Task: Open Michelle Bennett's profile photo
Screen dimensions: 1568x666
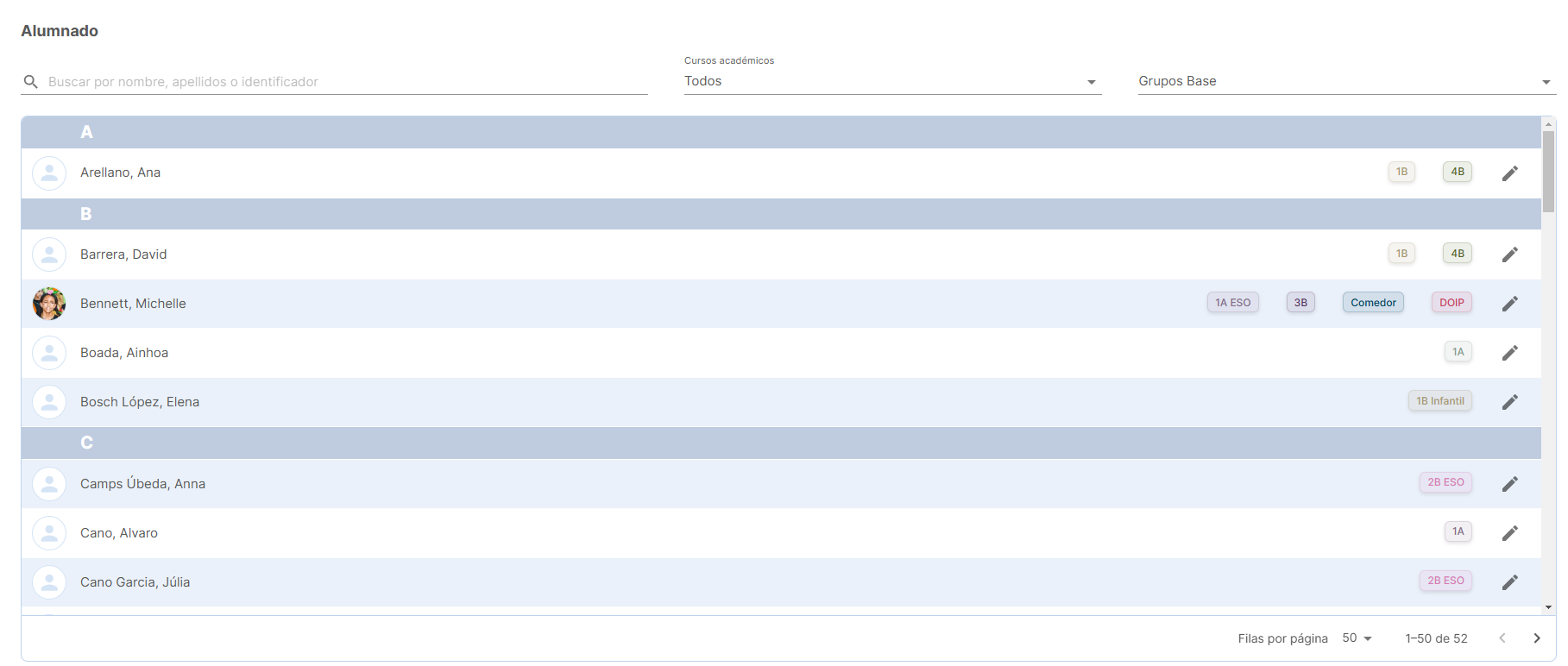Action: point(49,304)
